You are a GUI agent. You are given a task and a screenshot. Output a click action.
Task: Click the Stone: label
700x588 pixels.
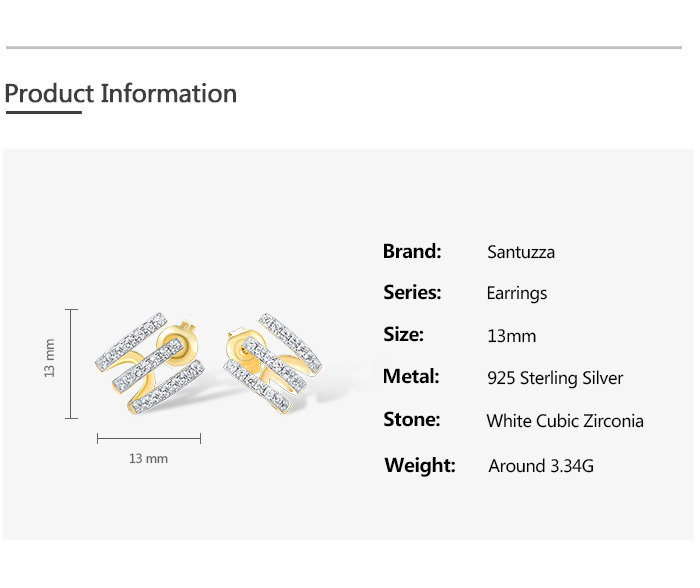pos(412,420)
